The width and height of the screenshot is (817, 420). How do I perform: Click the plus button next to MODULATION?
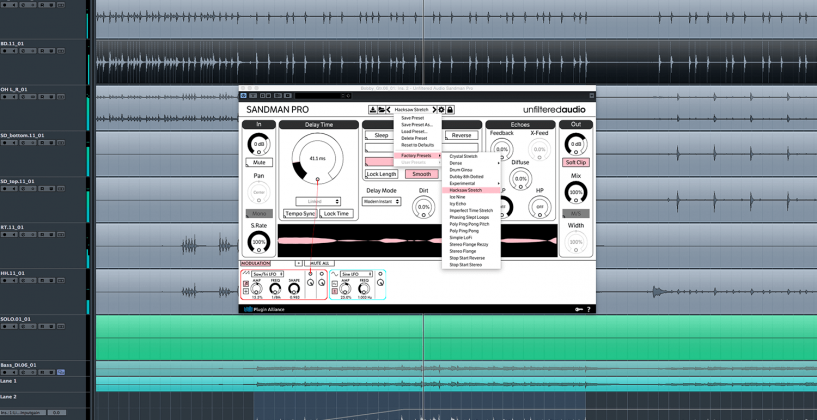pos(299,264)
